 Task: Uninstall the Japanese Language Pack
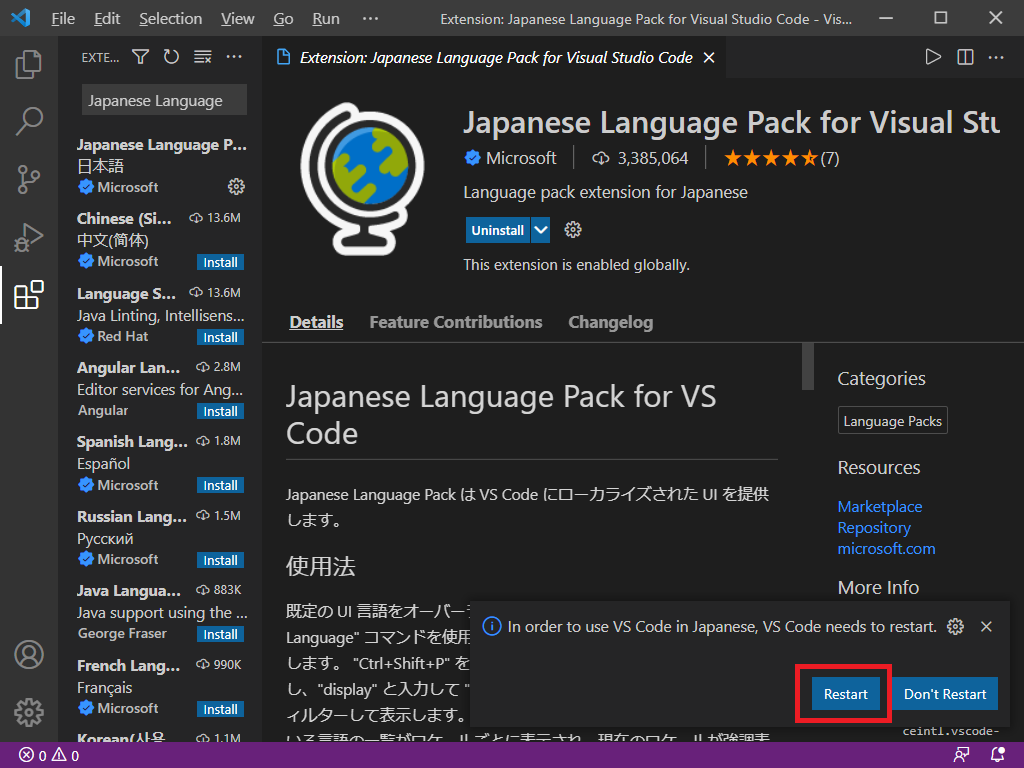coord(498,230)
